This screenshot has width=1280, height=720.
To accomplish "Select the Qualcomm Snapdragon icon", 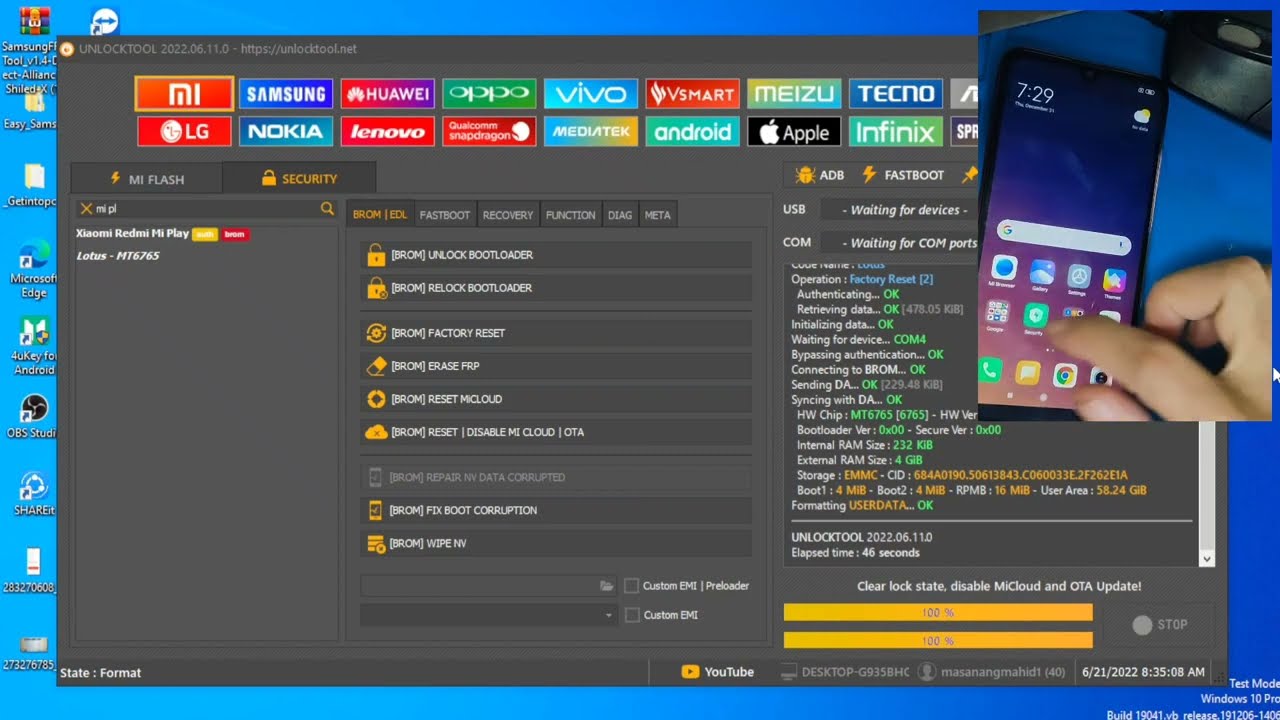I will (489, 132).
